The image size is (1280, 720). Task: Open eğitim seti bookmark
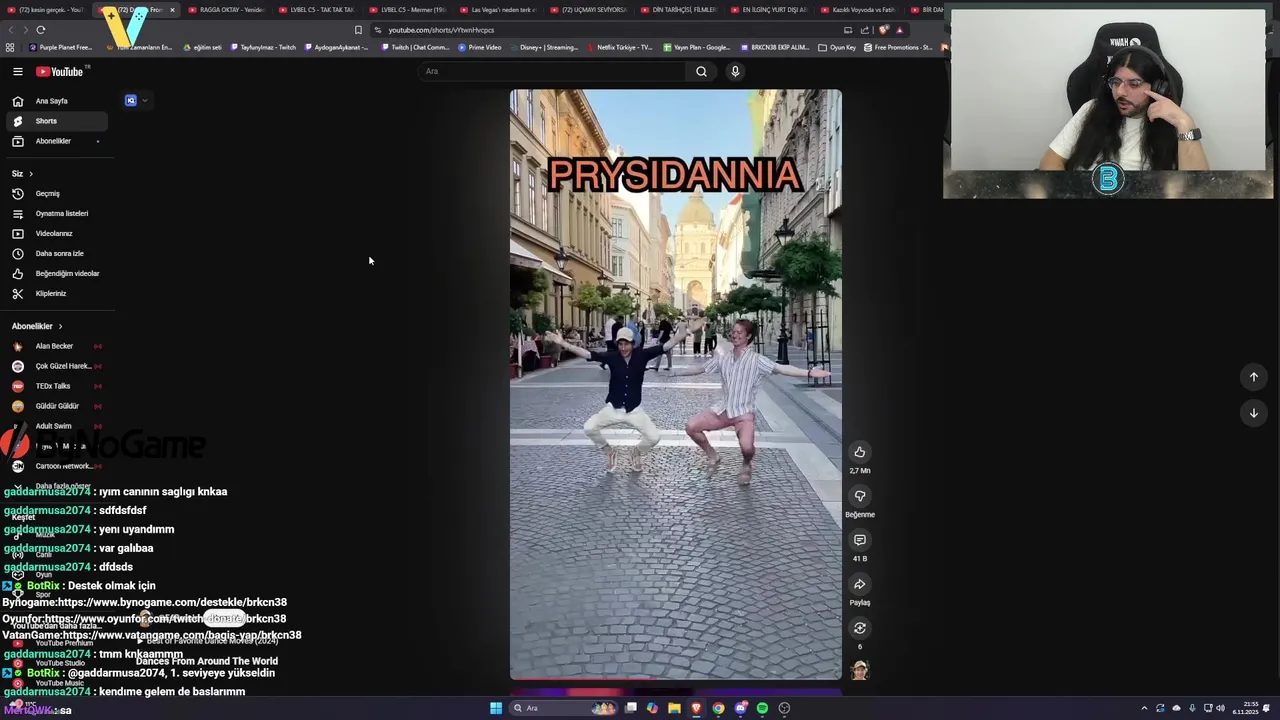[x=203, y=47]
